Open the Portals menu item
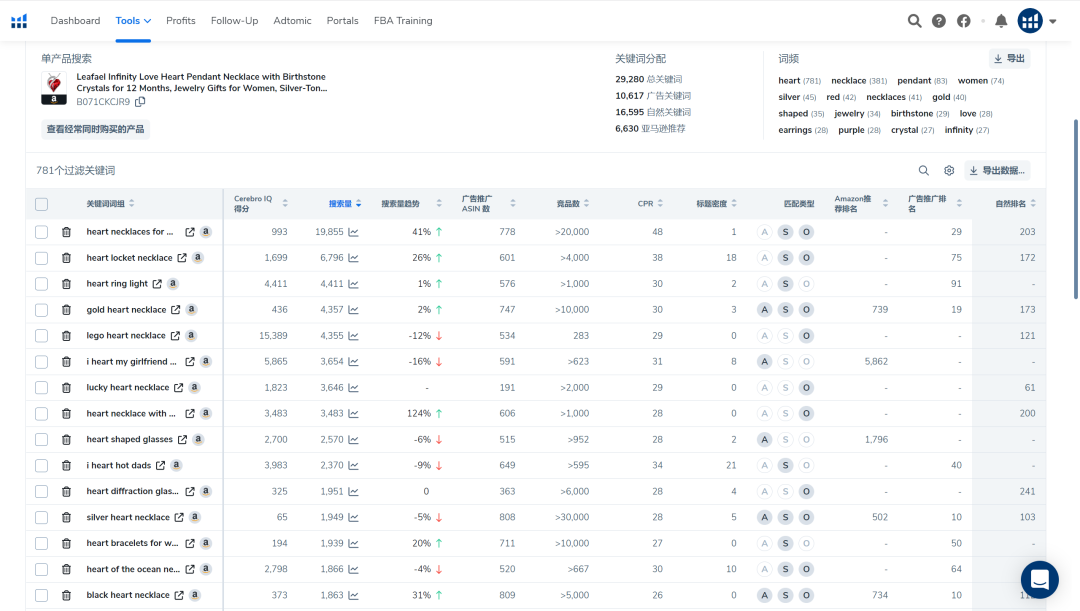 coord(342,21)
